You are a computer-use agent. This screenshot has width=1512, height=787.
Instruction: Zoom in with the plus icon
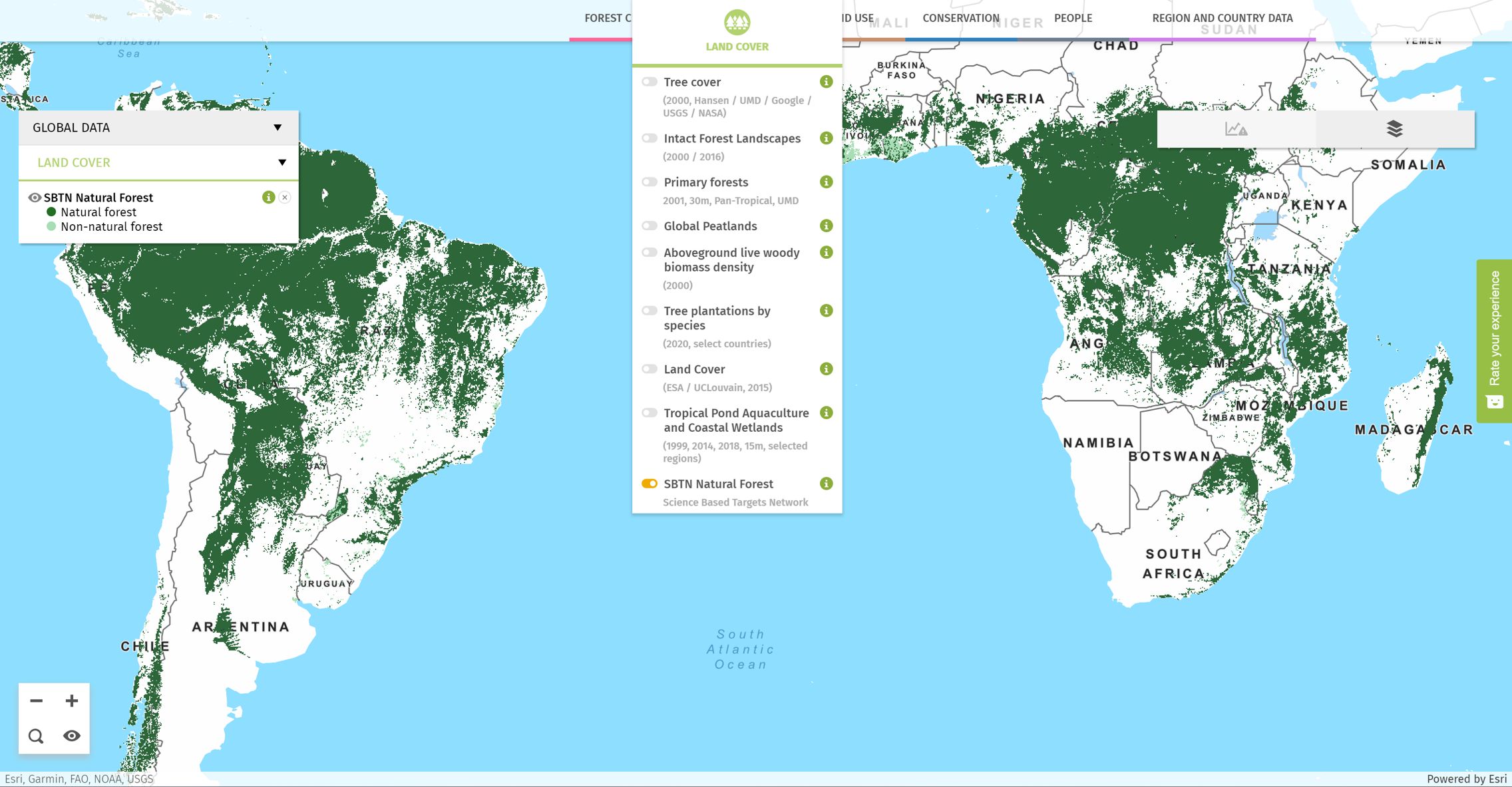point(73,700)
